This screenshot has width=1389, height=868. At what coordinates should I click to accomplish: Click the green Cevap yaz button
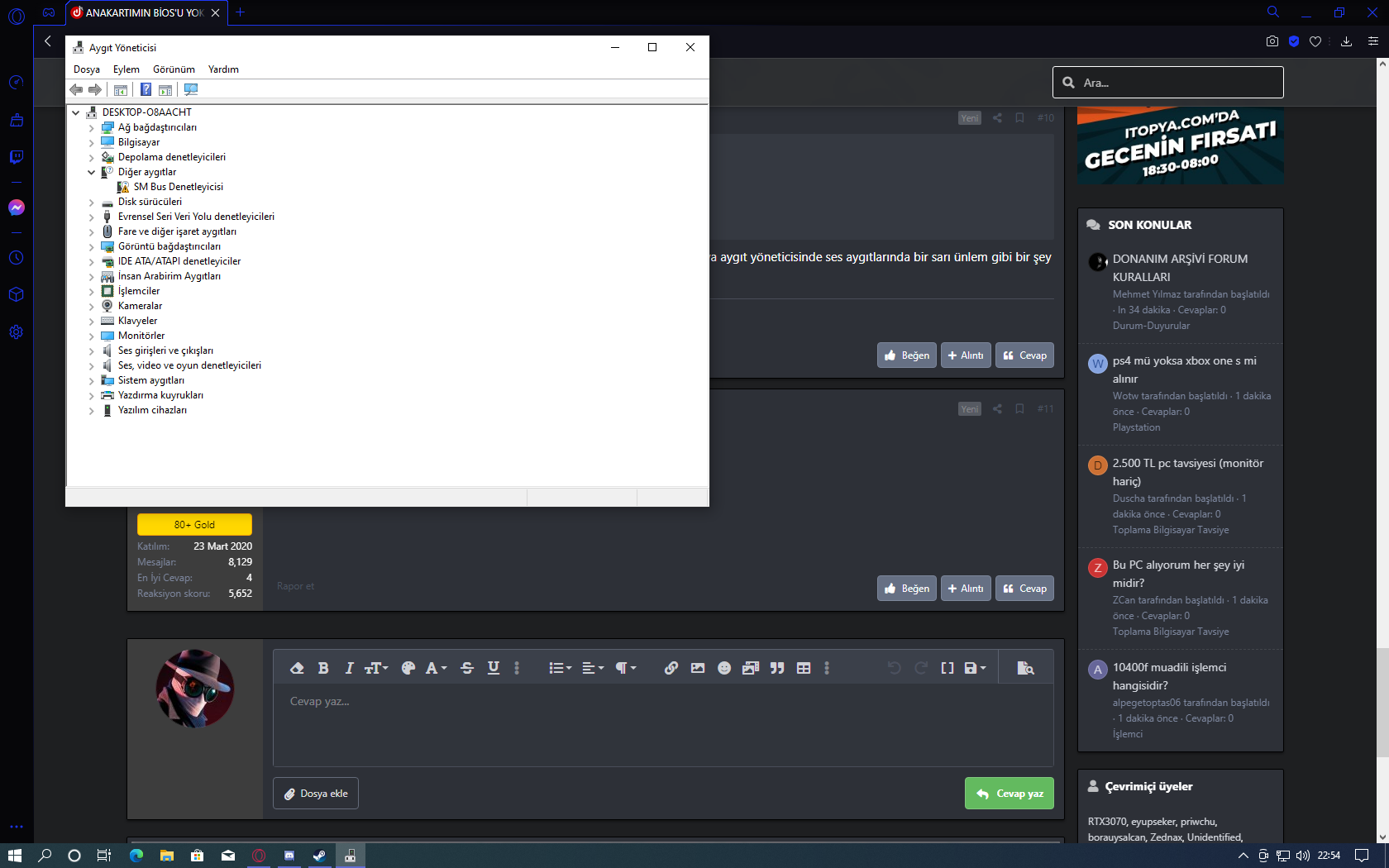coord(1010,794)
